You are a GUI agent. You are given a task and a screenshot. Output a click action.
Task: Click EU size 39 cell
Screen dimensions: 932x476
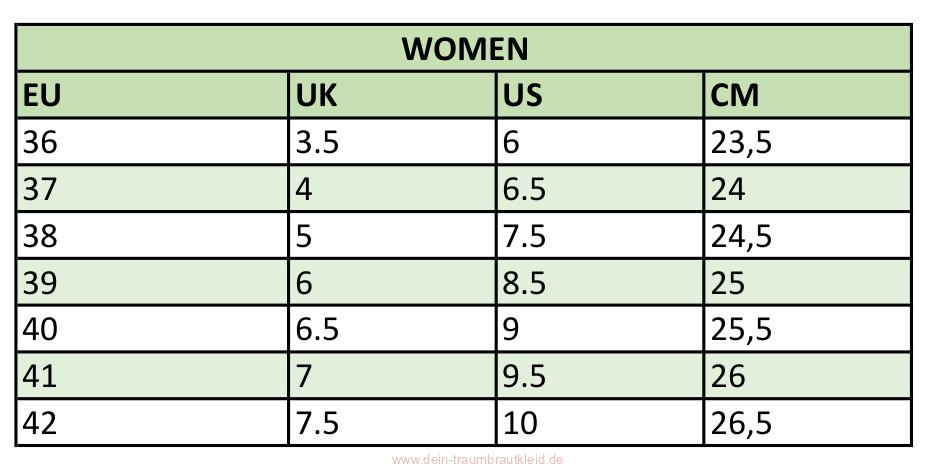153,282
